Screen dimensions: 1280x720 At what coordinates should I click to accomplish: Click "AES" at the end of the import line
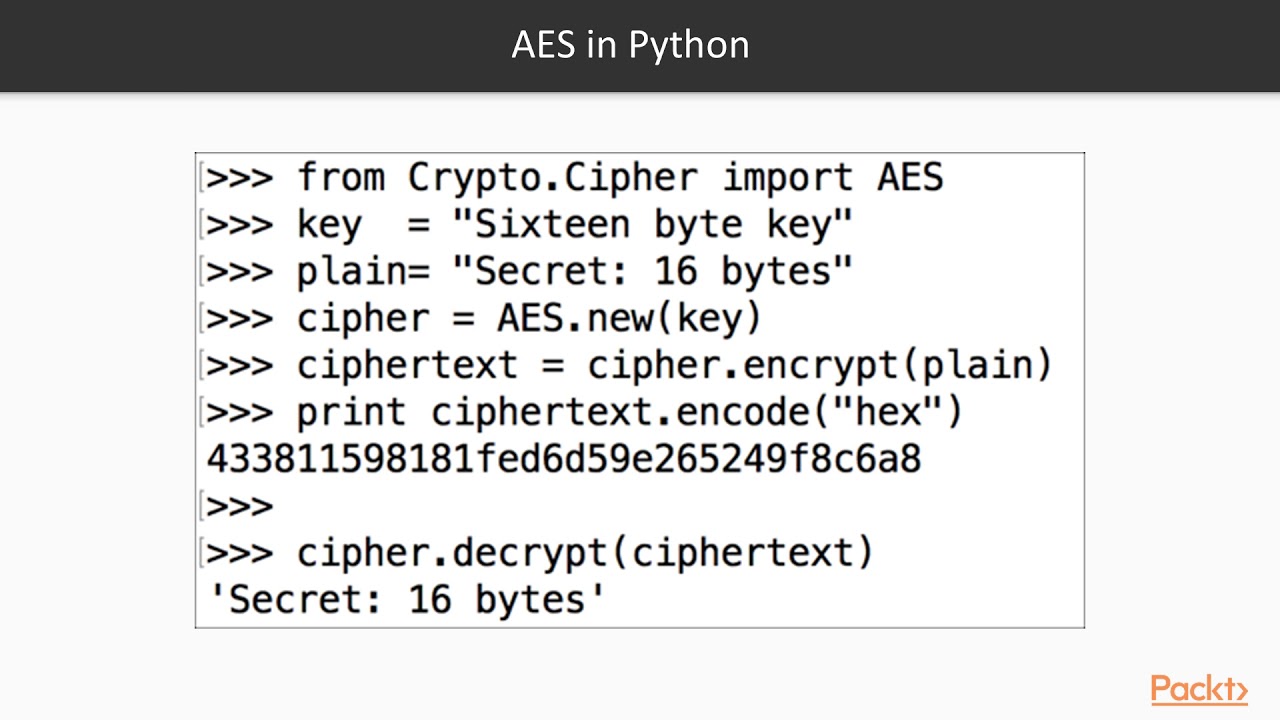(910, 178)
